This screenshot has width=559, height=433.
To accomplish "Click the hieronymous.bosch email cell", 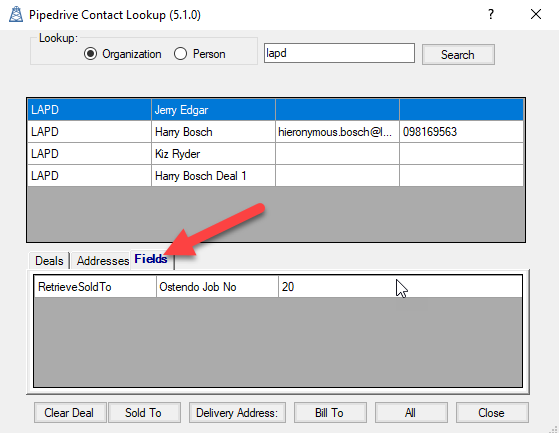I will point(337,132).
